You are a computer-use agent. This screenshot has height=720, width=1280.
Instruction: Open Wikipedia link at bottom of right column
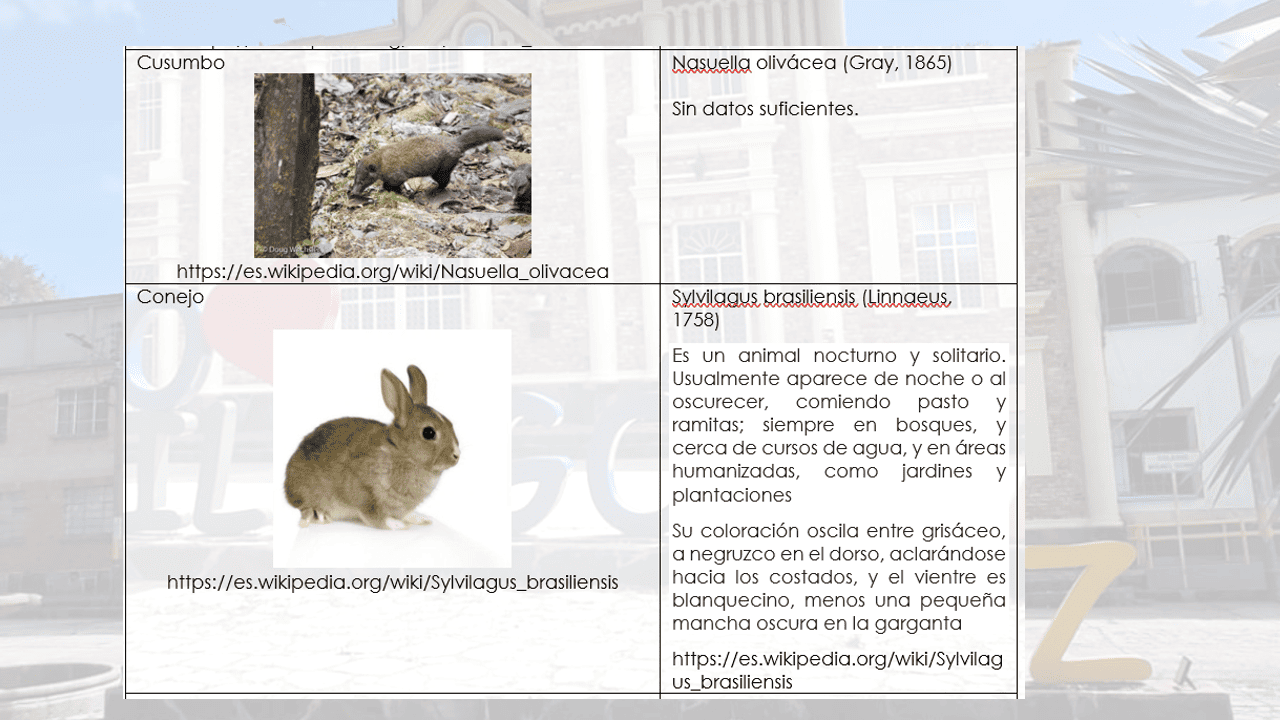837,670
